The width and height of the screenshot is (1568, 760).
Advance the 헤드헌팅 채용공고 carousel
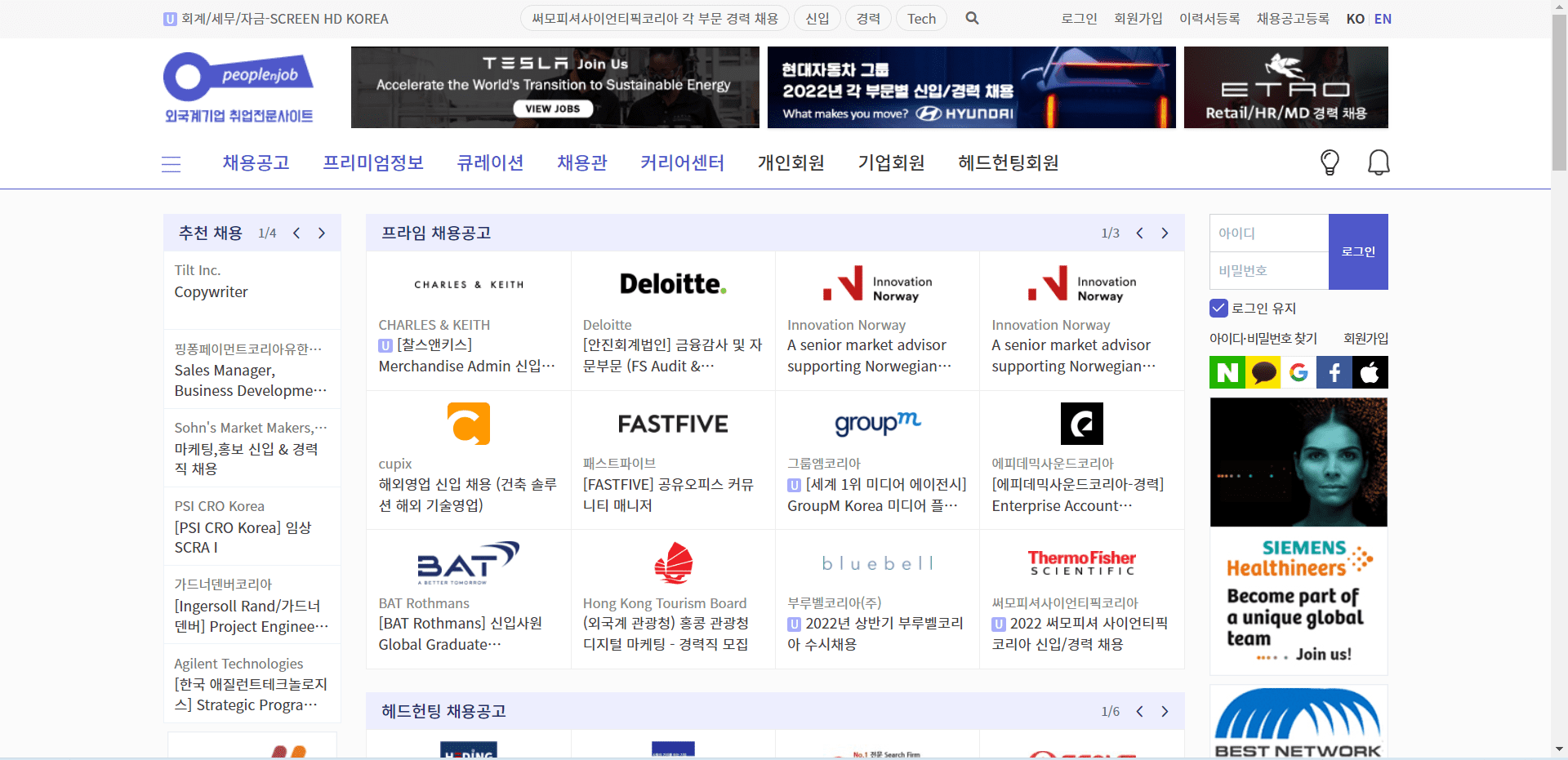[x=1165, y=711]
